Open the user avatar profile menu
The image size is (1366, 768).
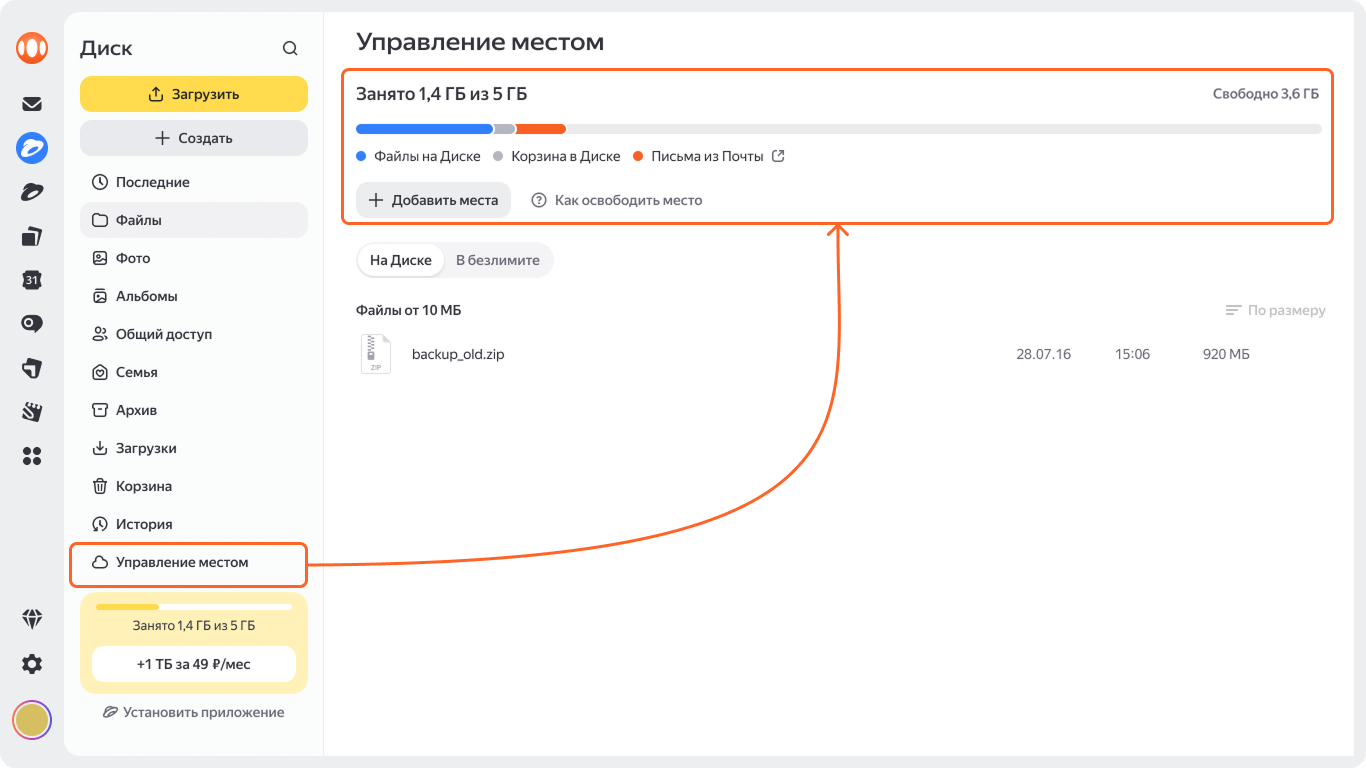pos(32,719)
